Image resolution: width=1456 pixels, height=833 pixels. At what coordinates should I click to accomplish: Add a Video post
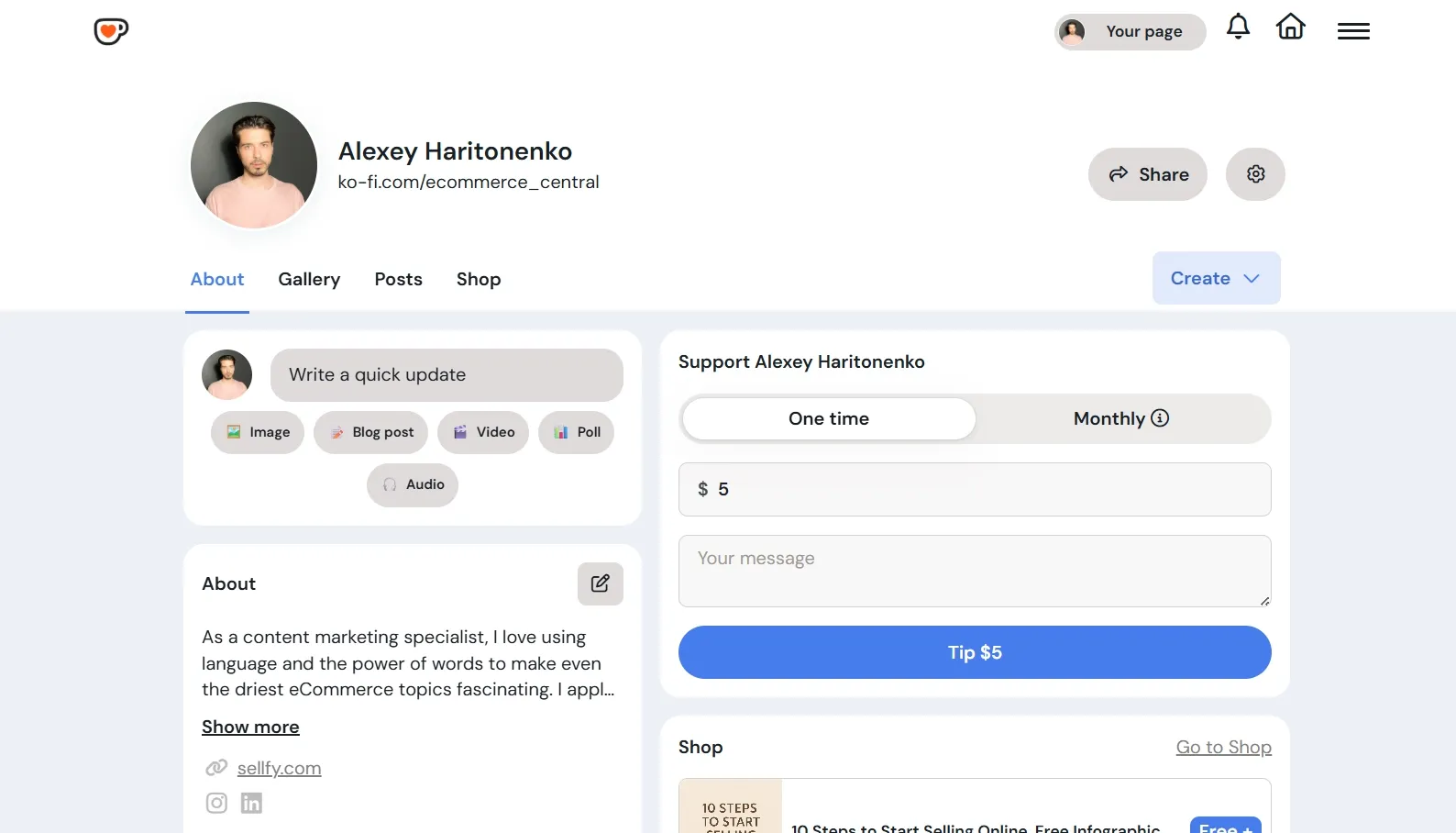coord(483,432)
